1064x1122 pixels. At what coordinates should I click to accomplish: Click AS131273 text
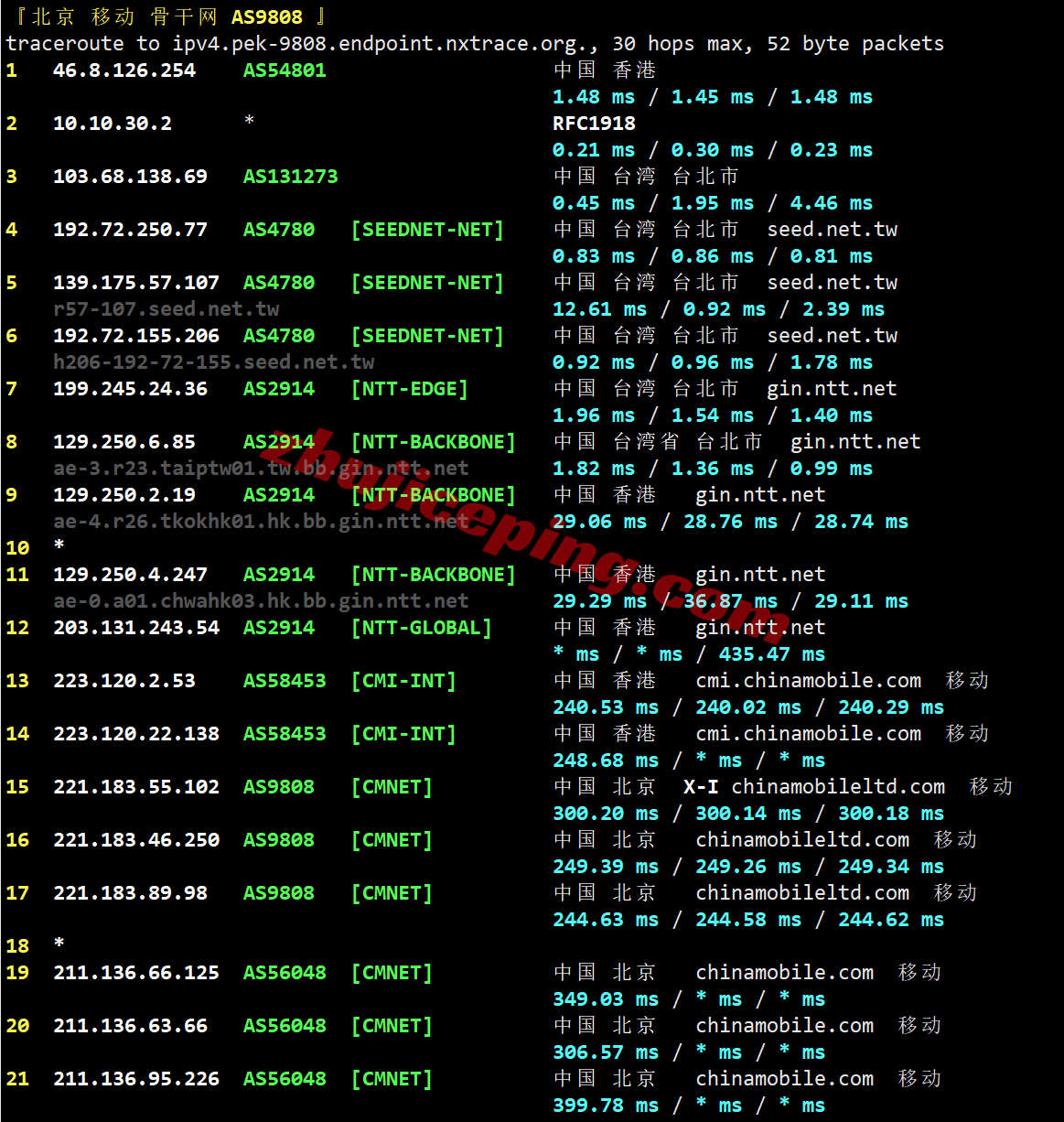coord(290,177)
